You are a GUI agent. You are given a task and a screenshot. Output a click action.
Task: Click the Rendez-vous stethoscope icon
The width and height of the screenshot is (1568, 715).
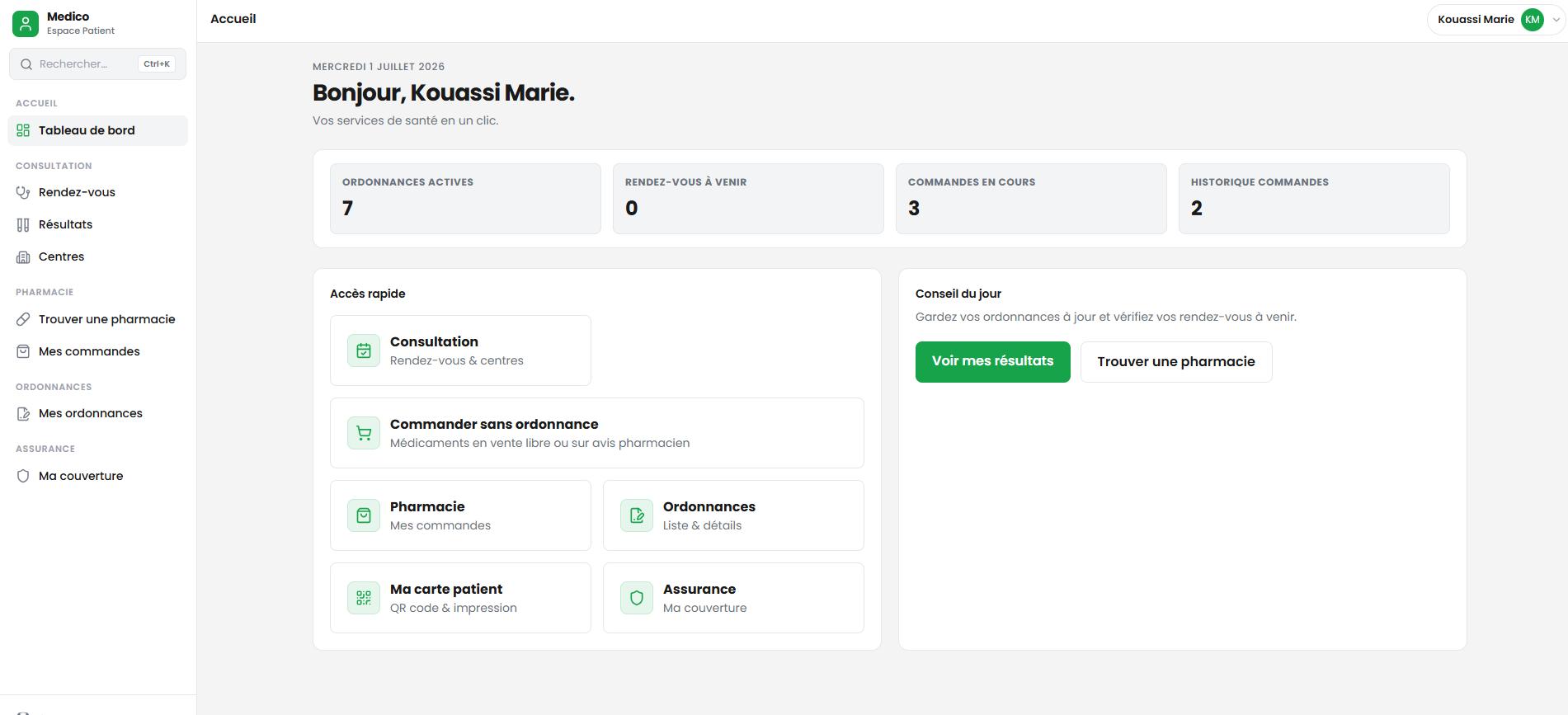[23, 192]
